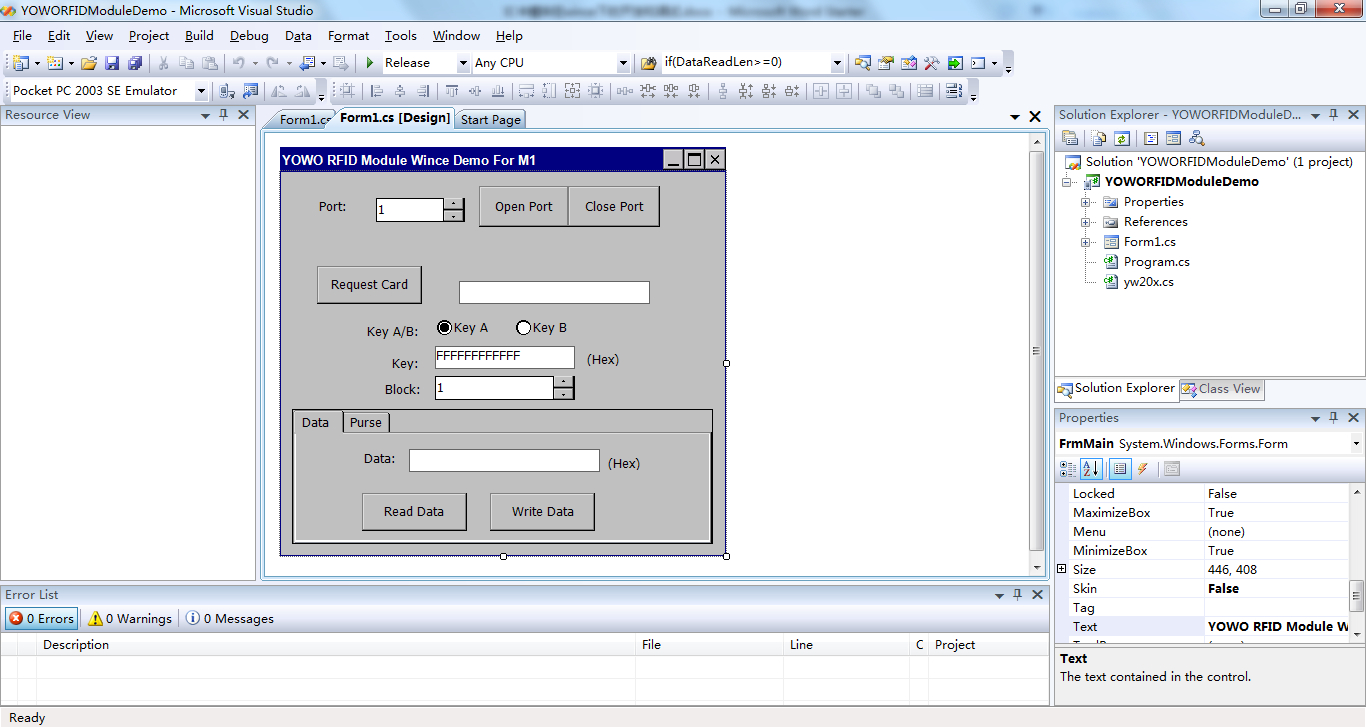The height and width of the screenshot is (728, 1366).
Task: Open file using the Open File icon
Action: [x=89, y=63]
